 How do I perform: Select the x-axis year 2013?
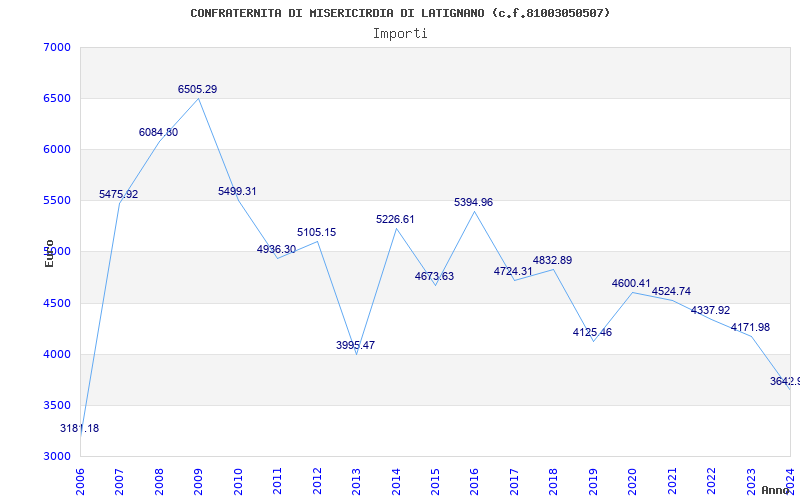357,481
